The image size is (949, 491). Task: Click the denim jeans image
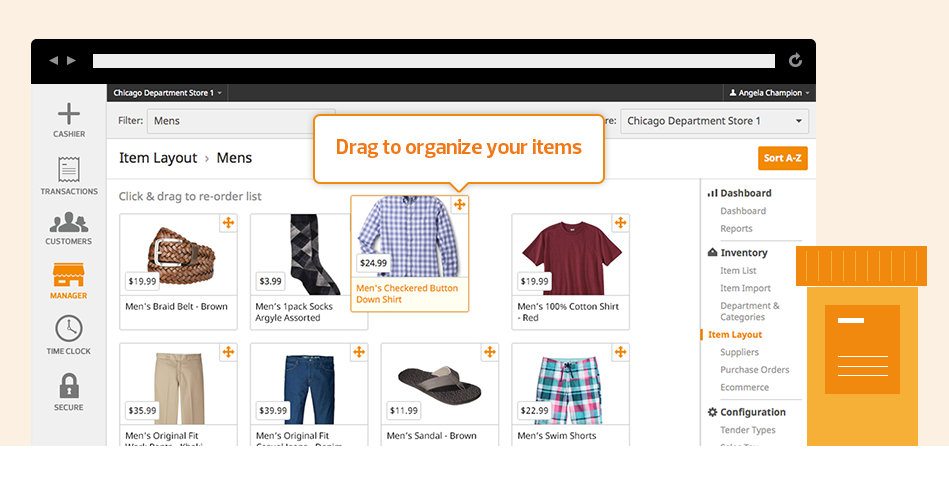pos(309,389)
